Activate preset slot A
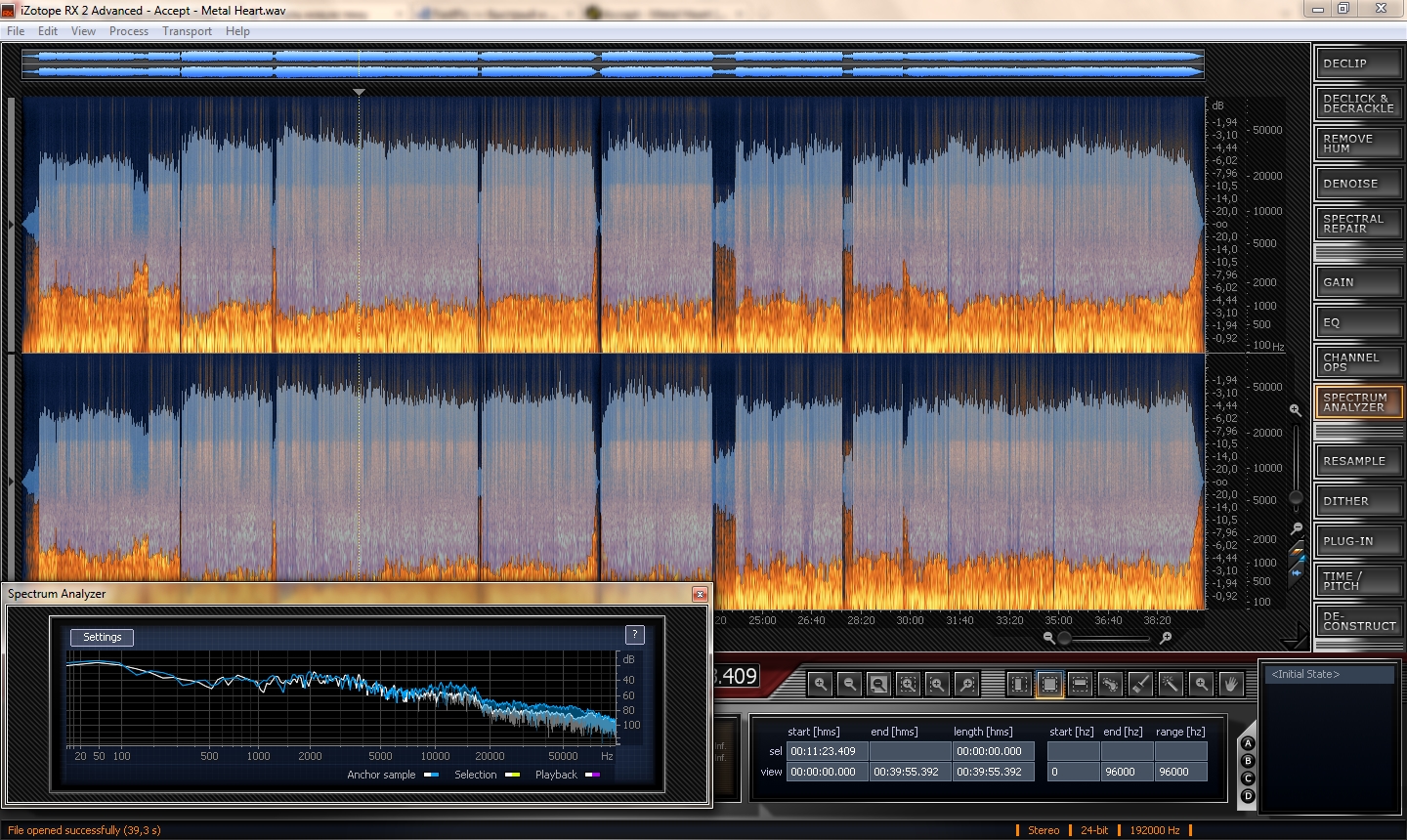The height and width of the screenshot is (840, 1407). pos(1247,743)
